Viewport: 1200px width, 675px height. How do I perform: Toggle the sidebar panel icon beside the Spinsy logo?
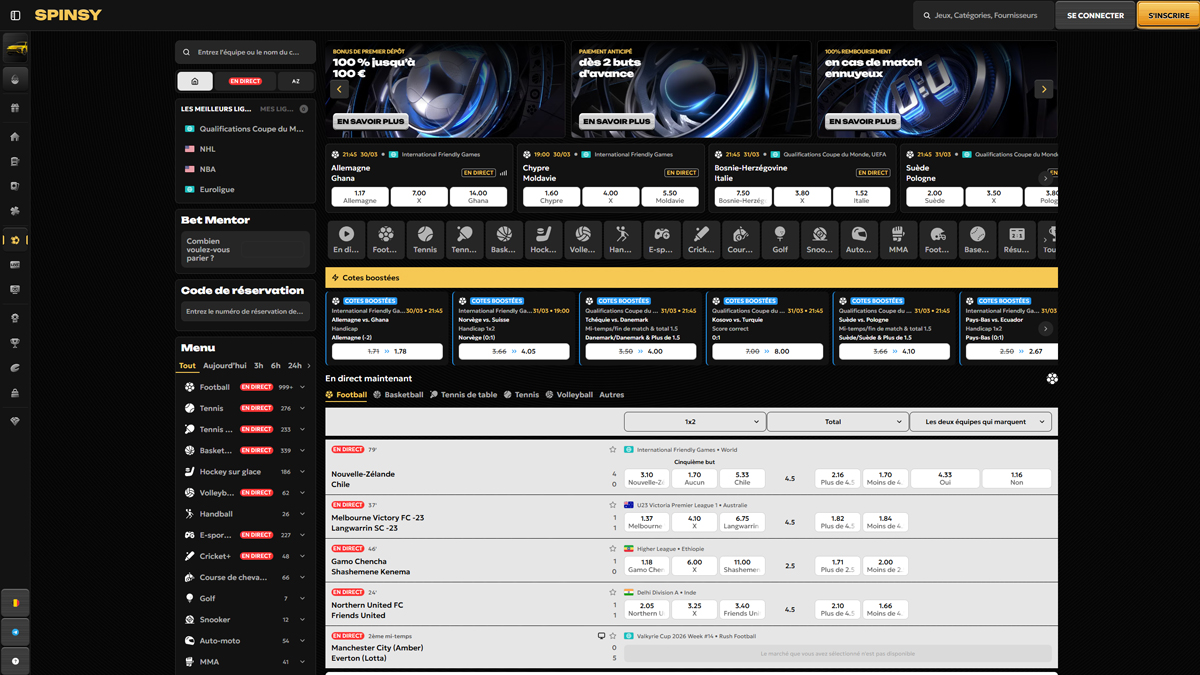coord(15,16)
